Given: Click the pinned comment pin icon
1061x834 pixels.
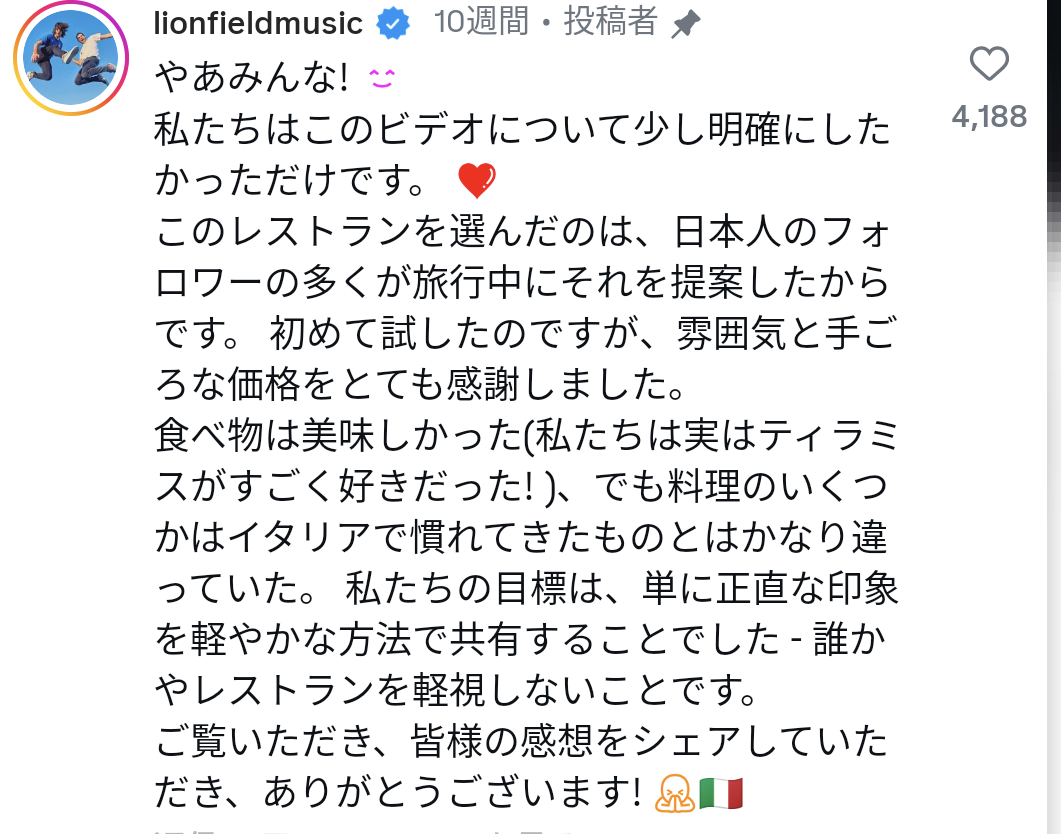Looking at the screenshot, I should click(685, 26).
